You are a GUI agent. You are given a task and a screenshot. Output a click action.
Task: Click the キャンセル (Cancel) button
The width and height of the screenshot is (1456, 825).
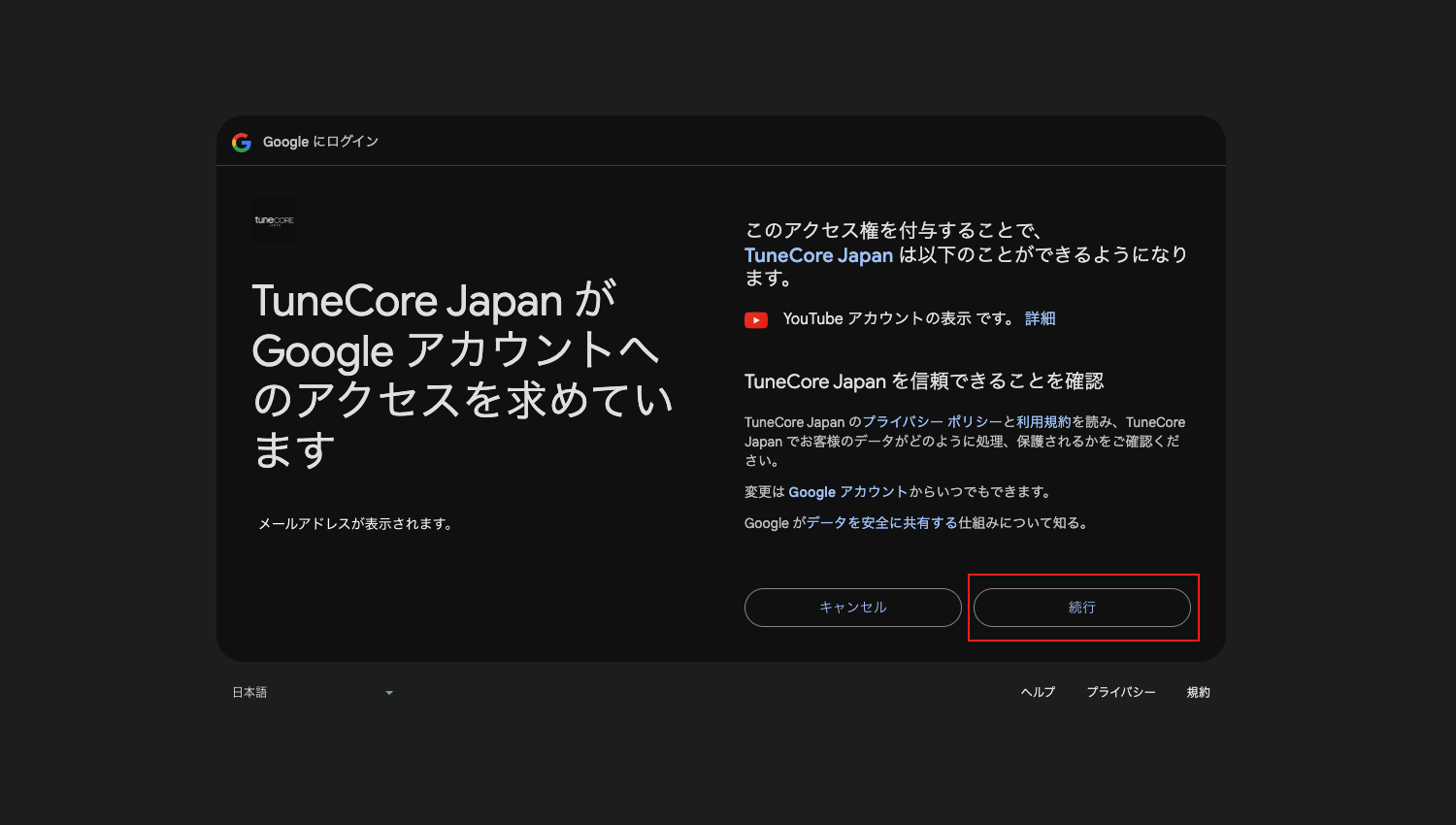coord(852,608)
